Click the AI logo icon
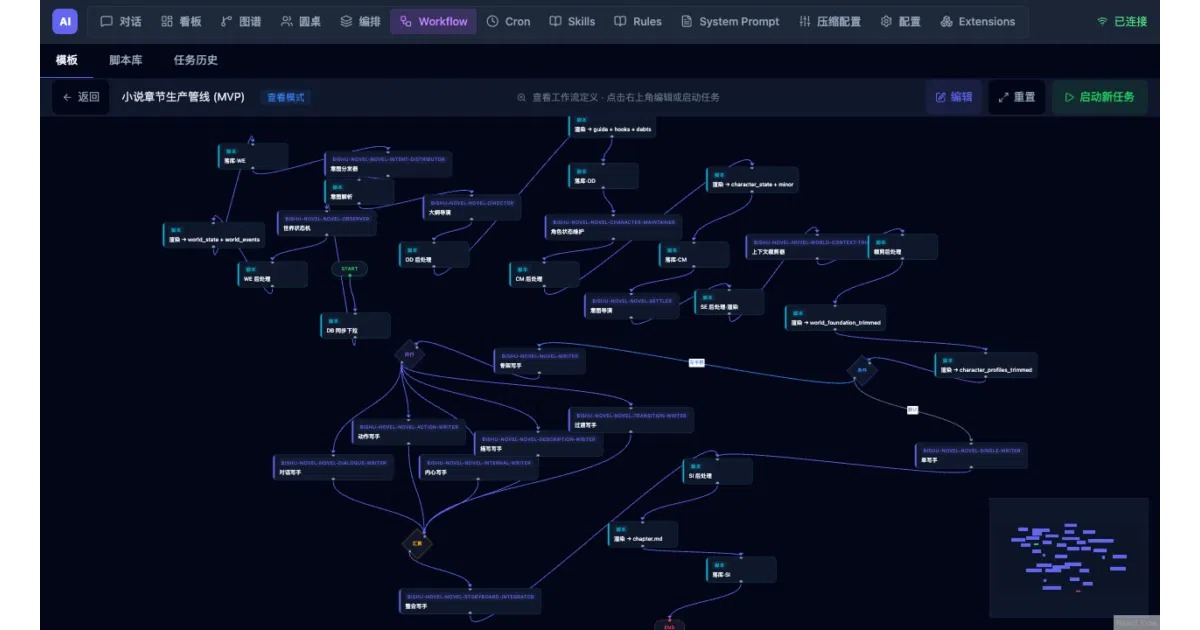Screen dimensions: 1200x630 point(65,21)
